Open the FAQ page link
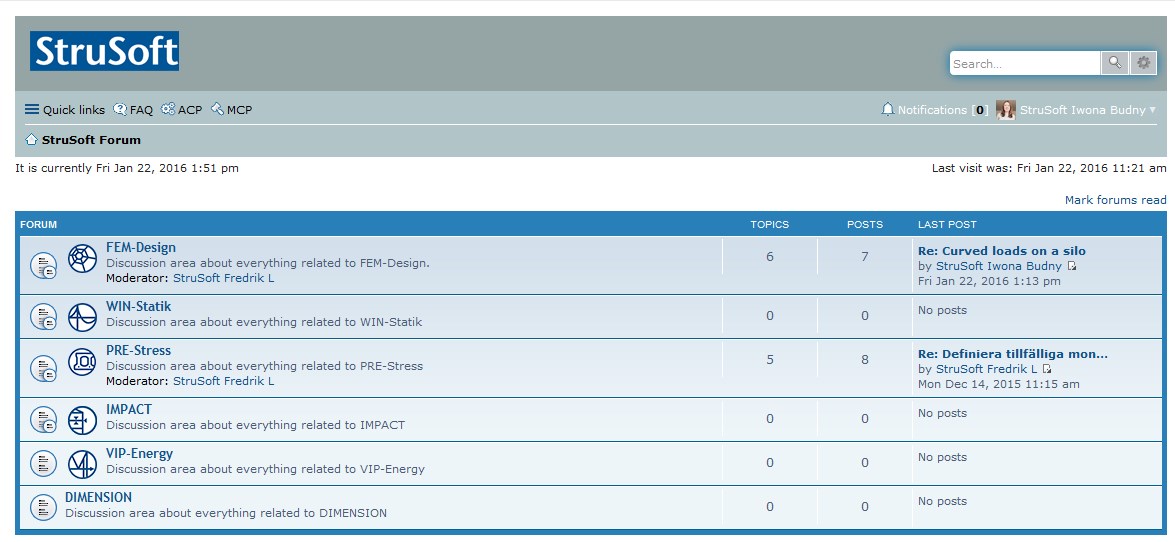Screen dimensions: 1175x542 tap(141, 109)
